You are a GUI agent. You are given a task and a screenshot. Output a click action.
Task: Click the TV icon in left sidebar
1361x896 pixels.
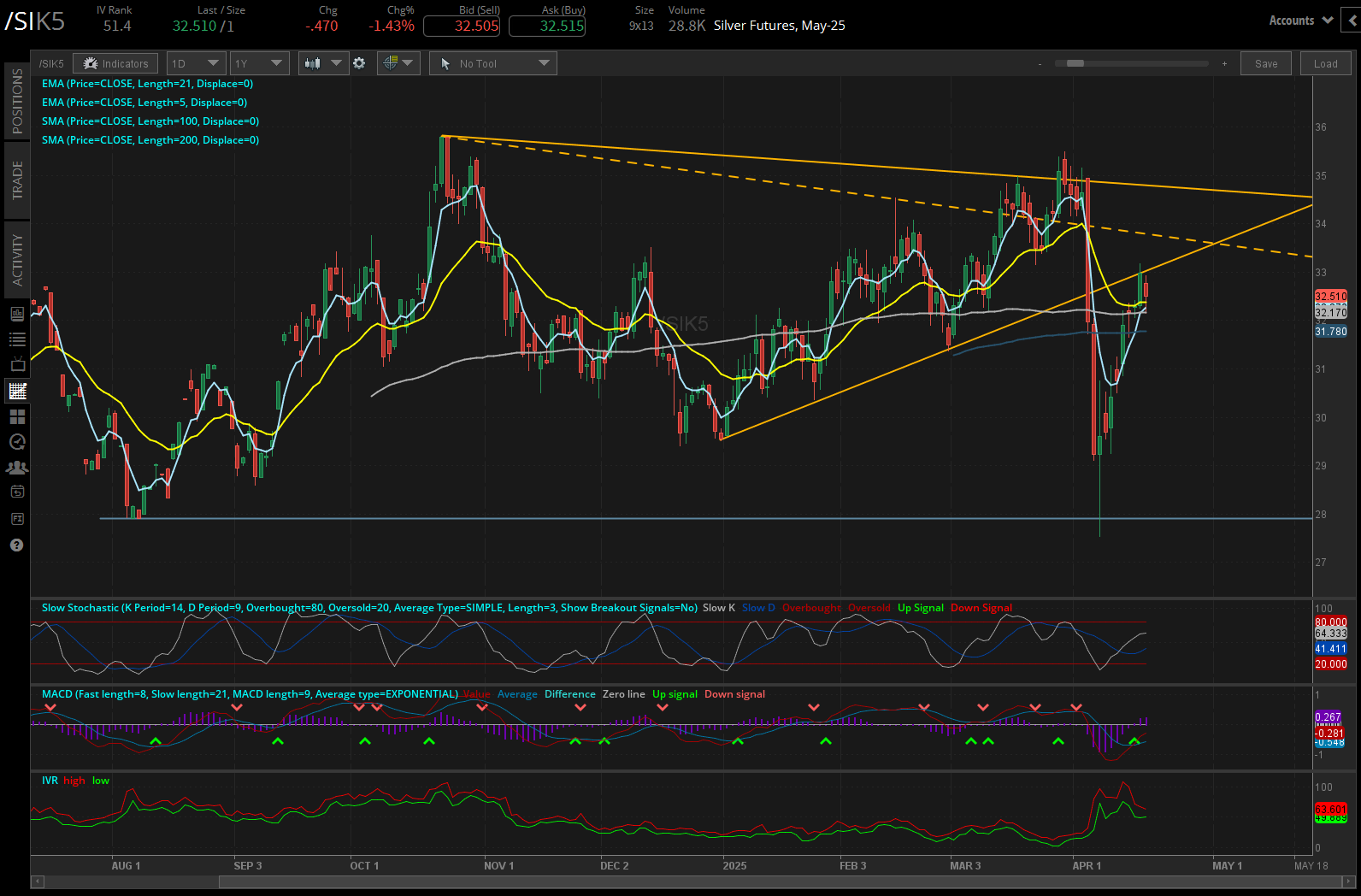17,365
